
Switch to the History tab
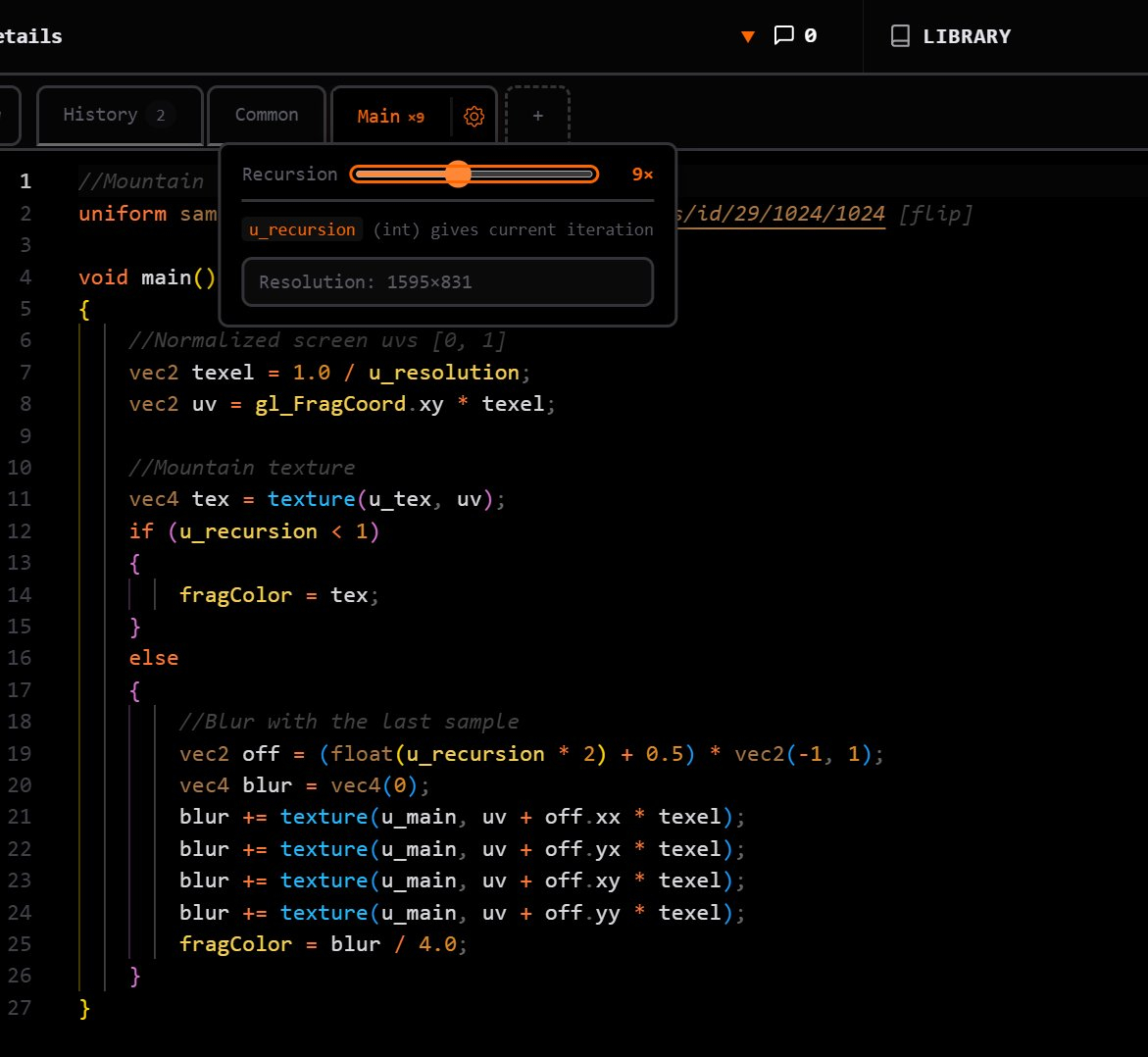point(101,116)
